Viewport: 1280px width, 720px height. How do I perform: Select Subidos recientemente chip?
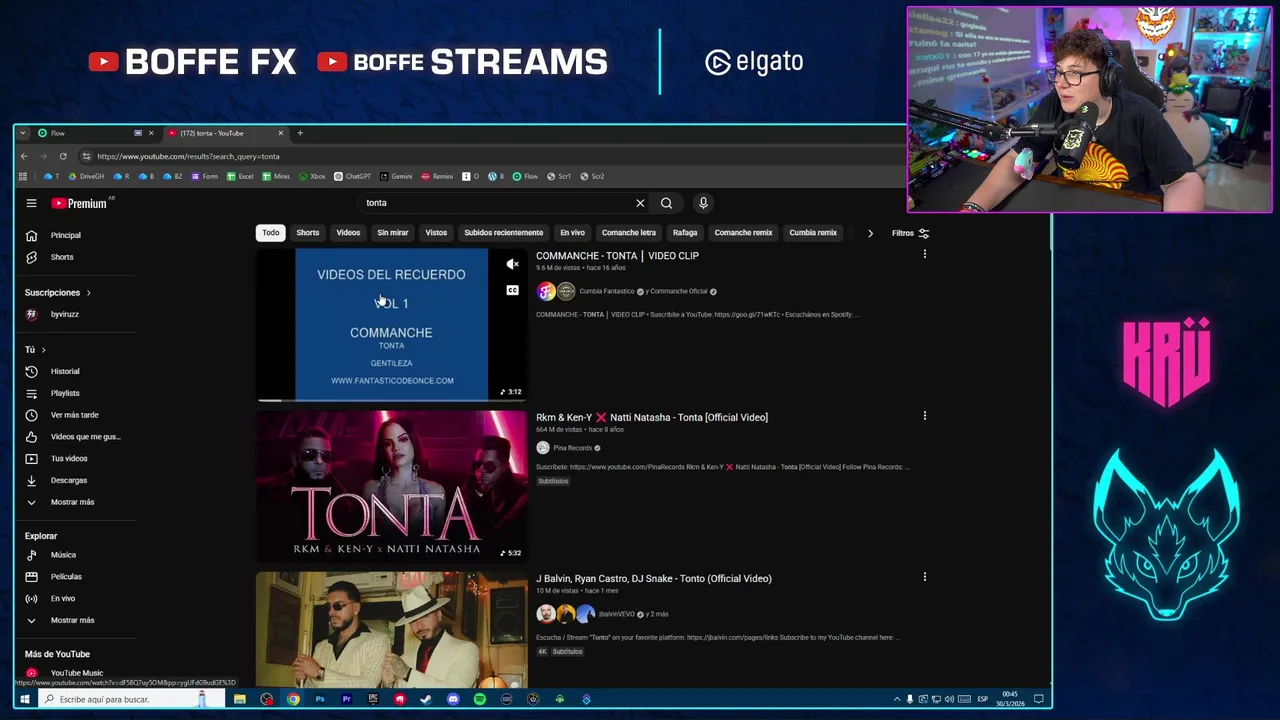tap(503, 233)
